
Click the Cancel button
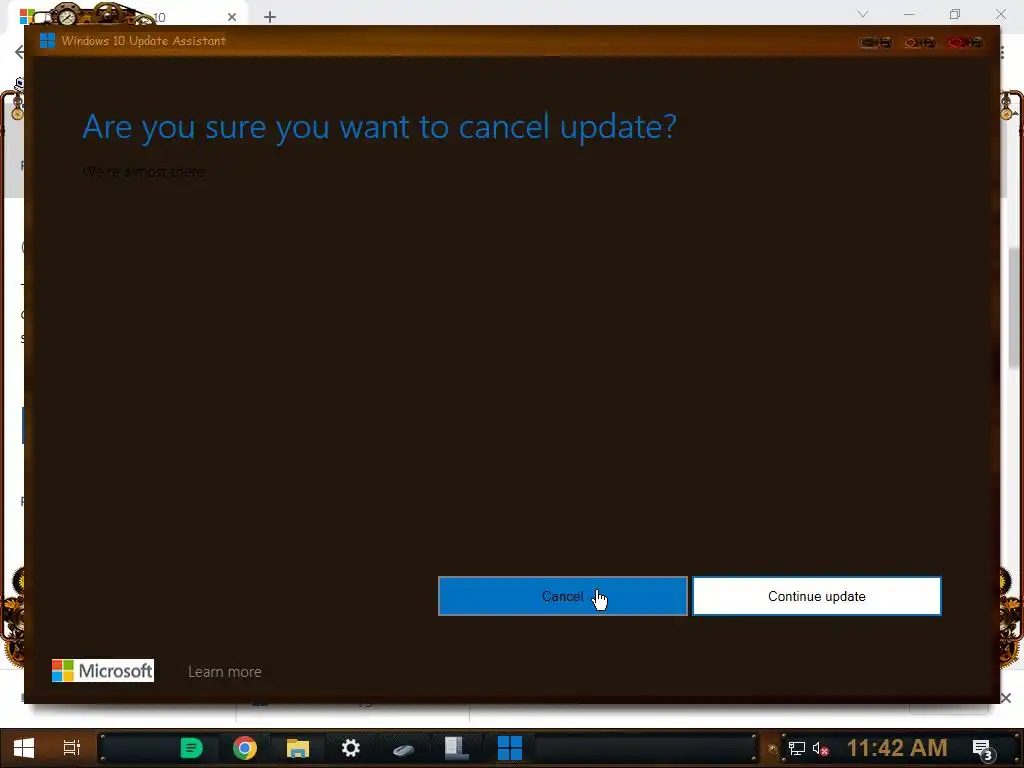(x=562, y=596)
